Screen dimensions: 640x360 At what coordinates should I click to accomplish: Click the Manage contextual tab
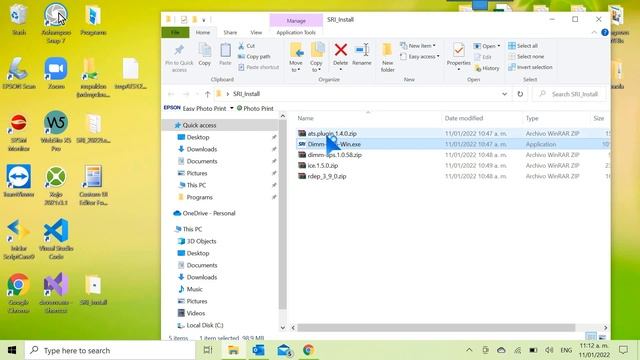tap(296, 20)
